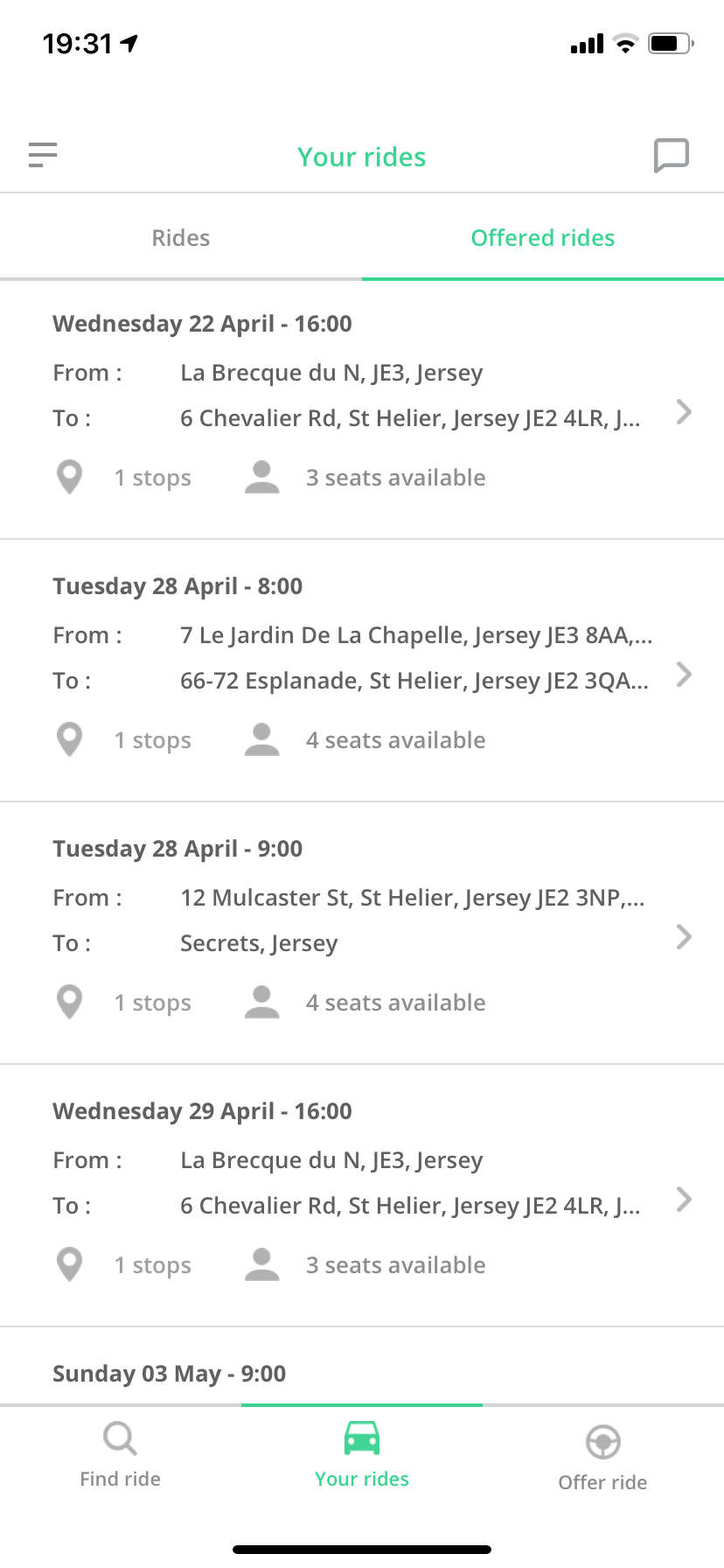Tap the stops pin icon for 29 April ride

coord(69,1265)
